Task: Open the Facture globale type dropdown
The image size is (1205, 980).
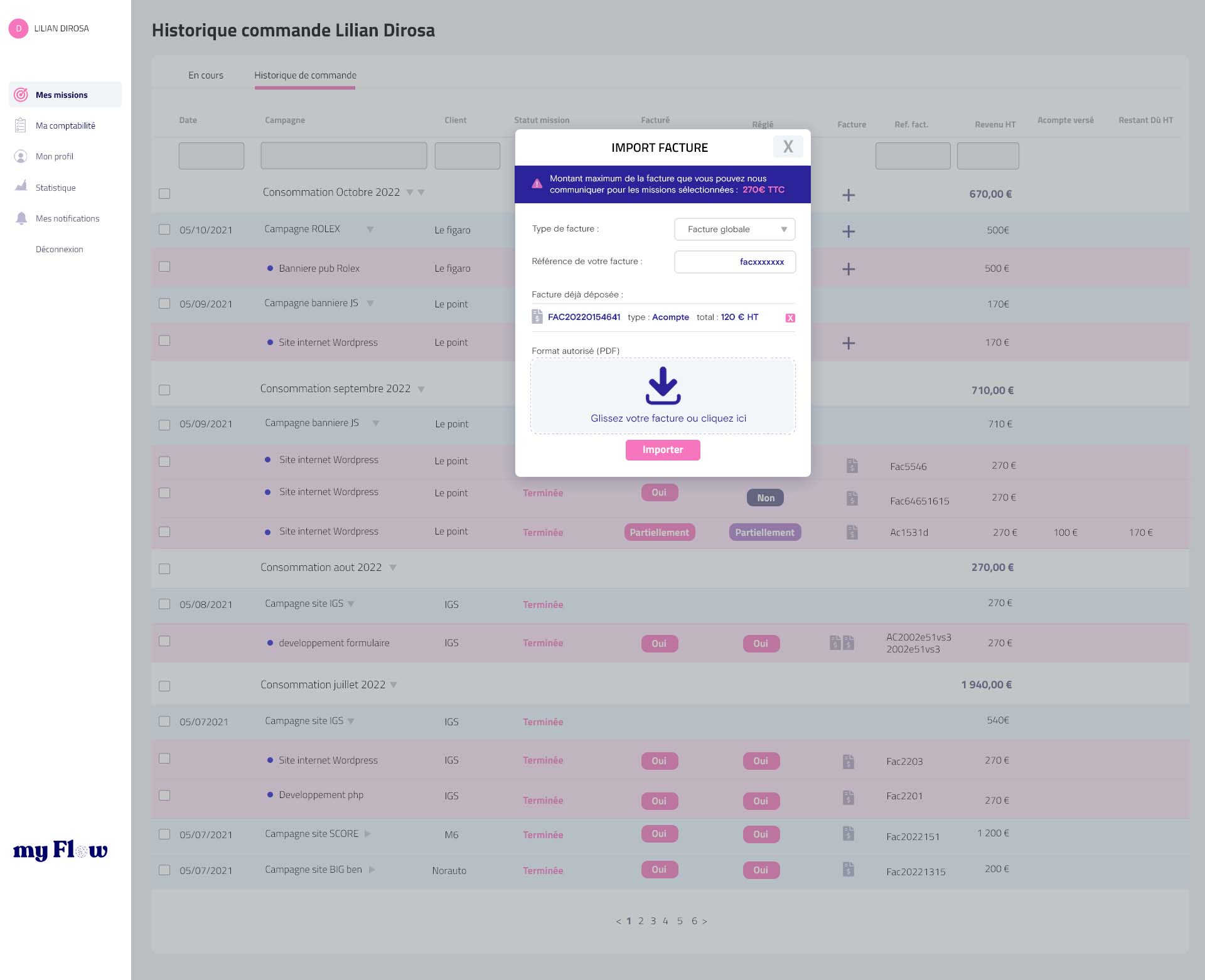Action: click(734, 229)
